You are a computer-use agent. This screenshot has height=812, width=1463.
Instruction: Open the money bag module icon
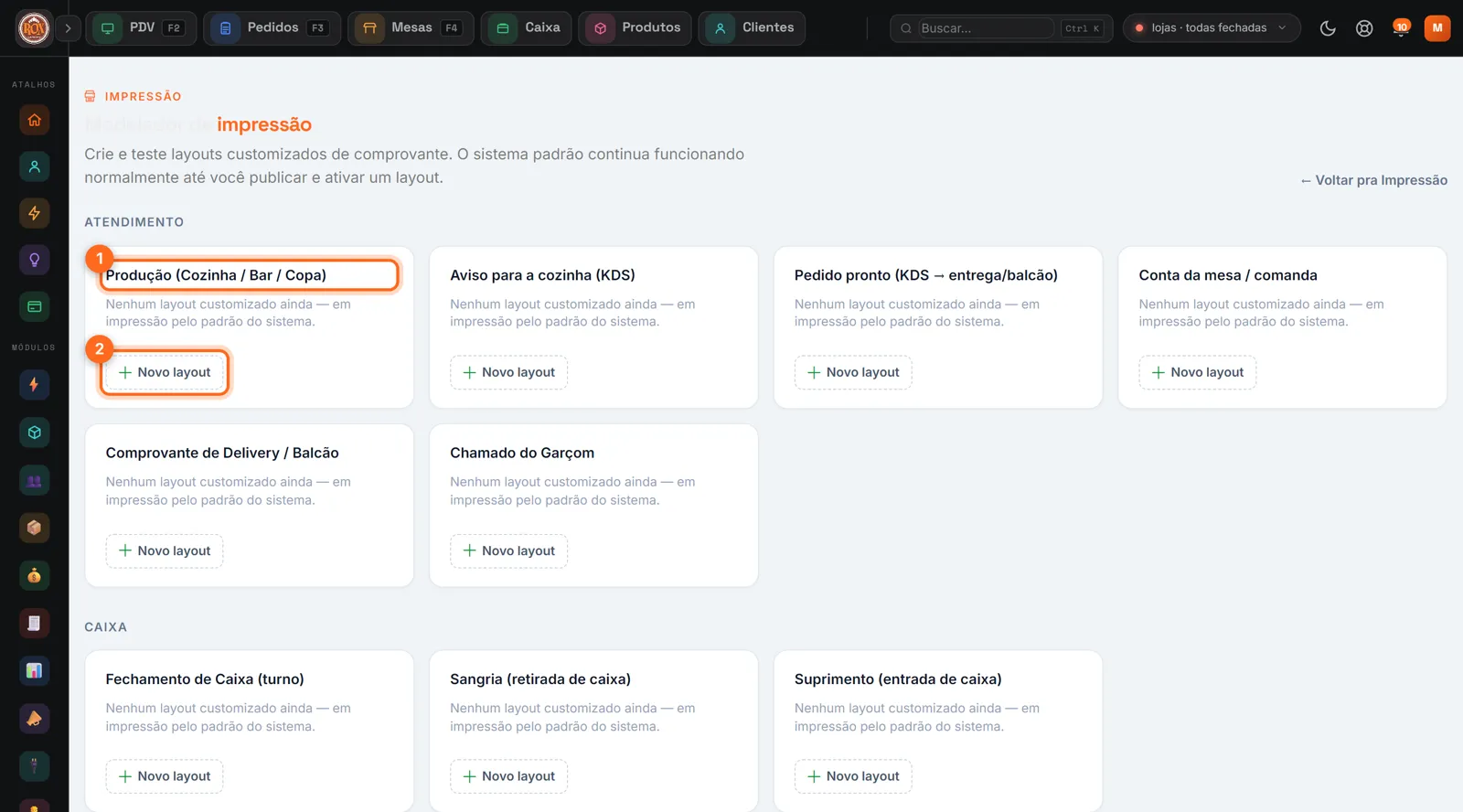35,575
